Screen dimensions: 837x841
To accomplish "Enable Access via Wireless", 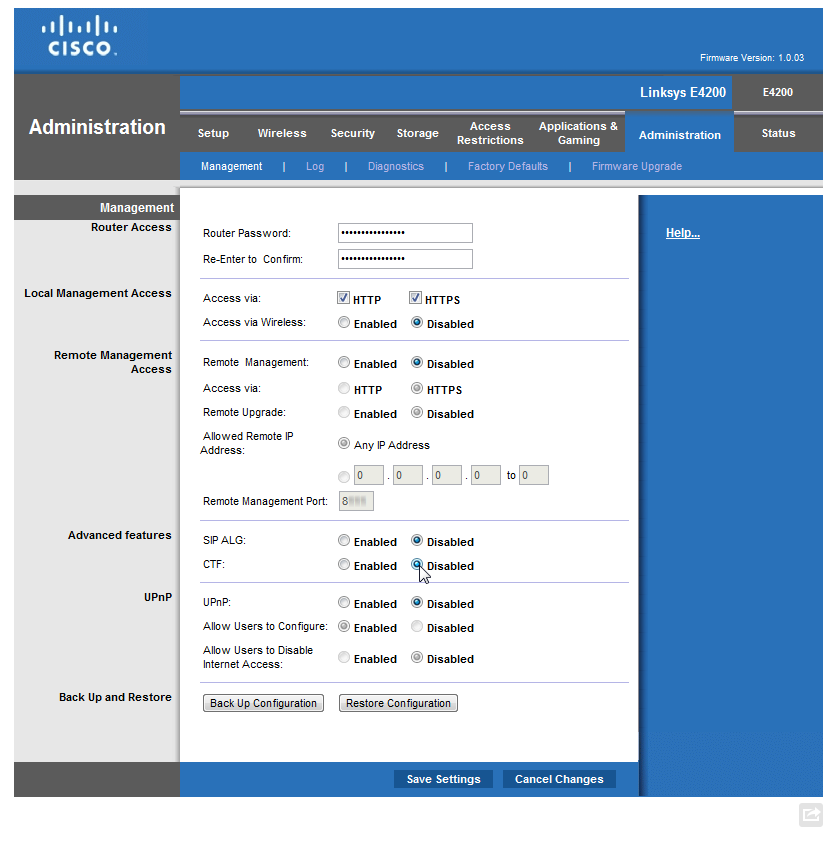I will pyautogui.click(x=344, y=322).
